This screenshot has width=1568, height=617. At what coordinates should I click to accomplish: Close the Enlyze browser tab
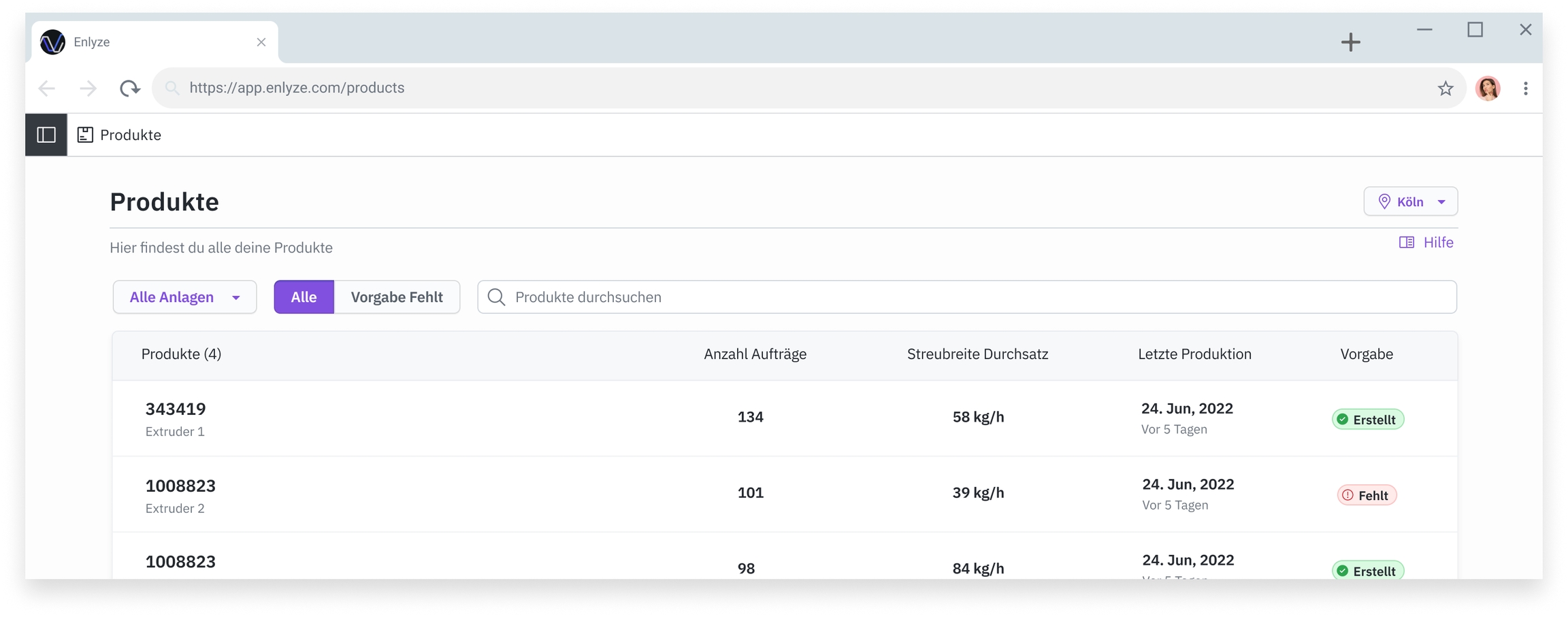261,42
